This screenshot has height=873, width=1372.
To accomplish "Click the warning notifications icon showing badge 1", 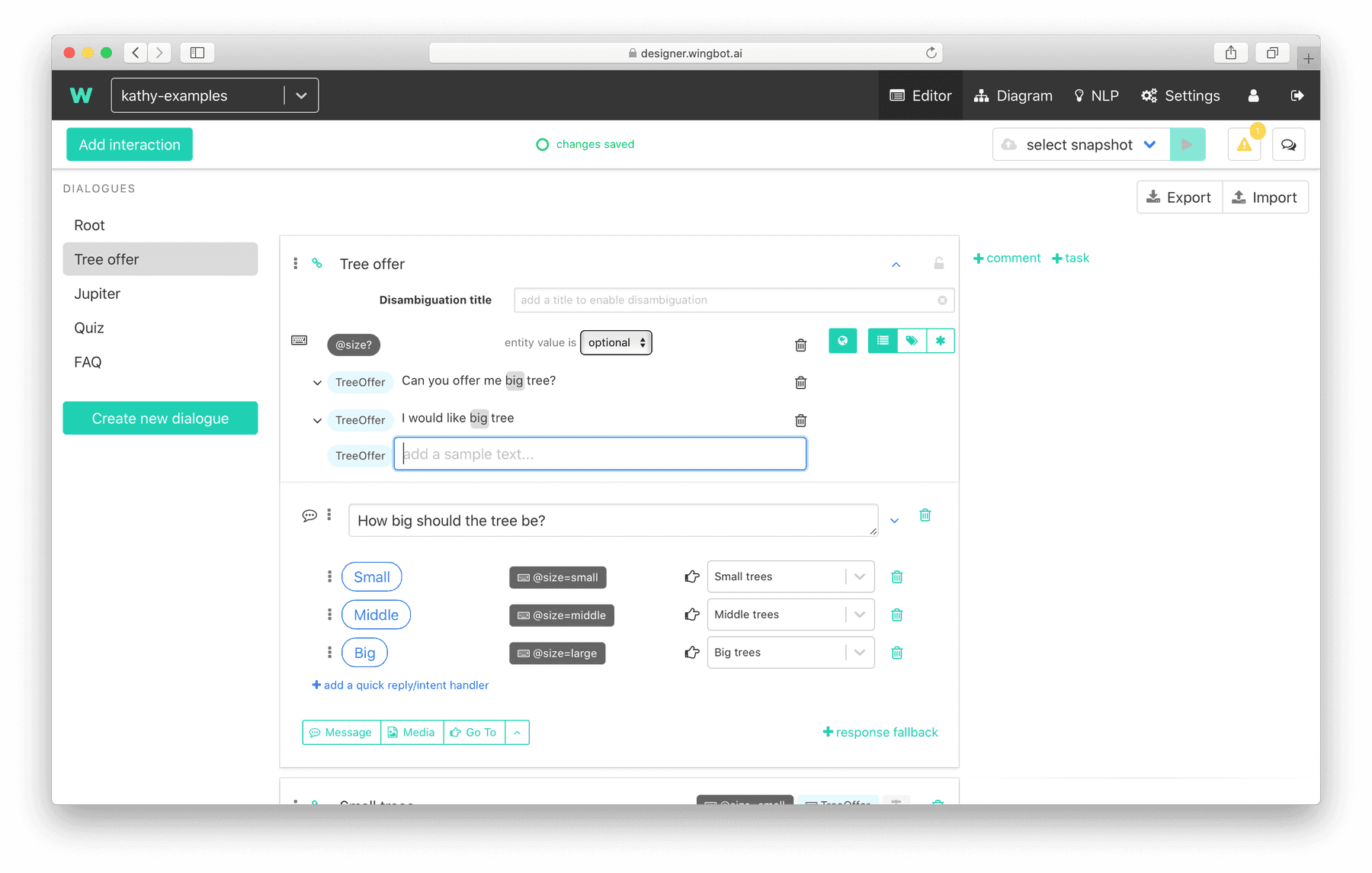I will tap(1243, 144).
